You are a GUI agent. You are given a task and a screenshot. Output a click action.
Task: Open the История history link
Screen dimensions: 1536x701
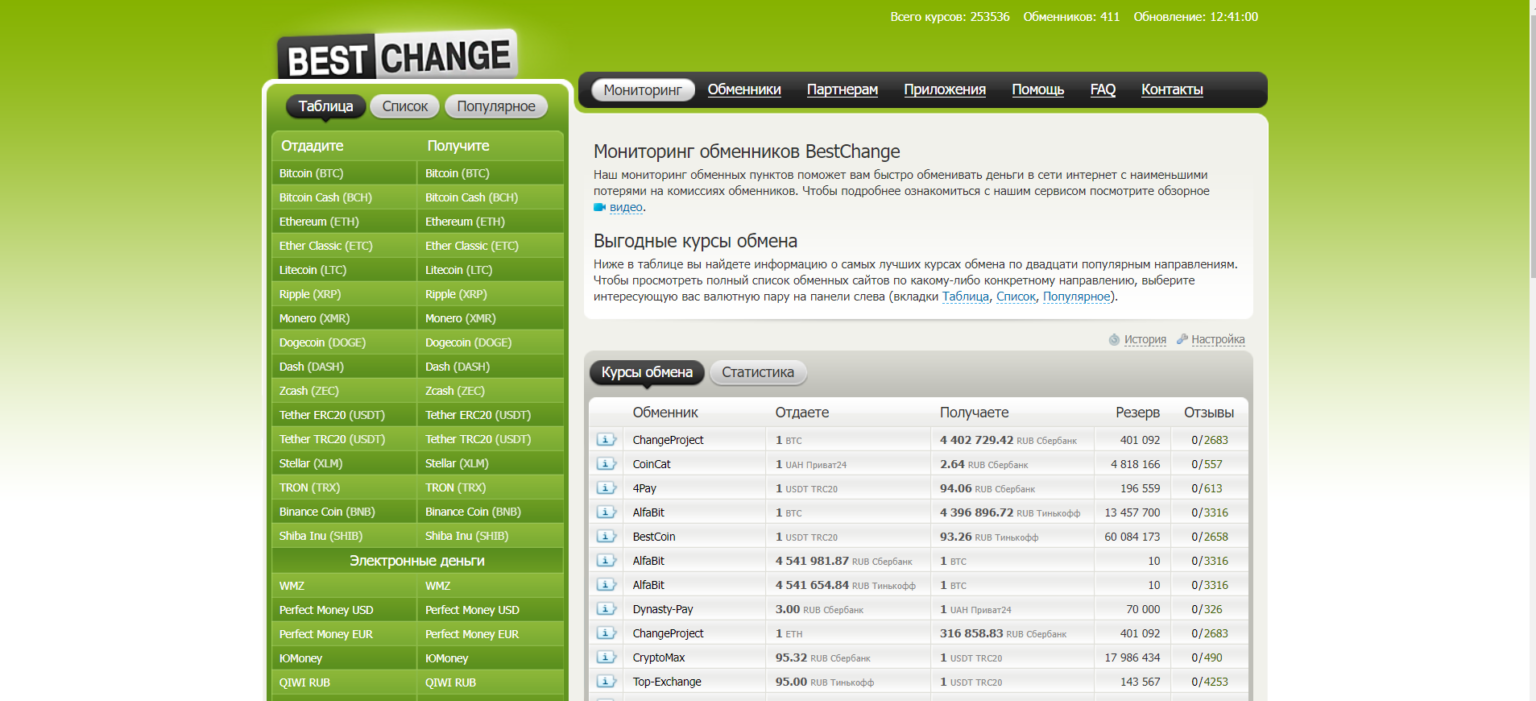point(1145,339)
